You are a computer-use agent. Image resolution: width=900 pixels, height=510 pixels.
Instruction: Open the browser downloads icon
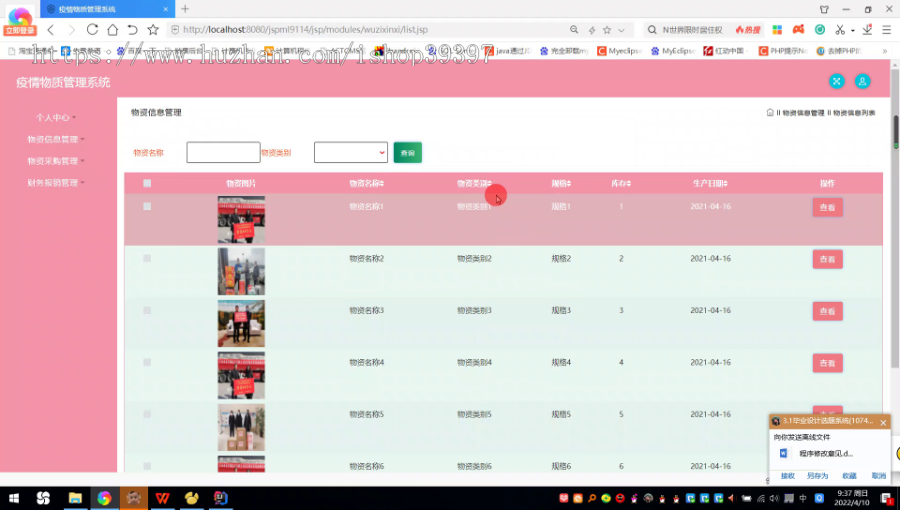[x=867, y=30]
